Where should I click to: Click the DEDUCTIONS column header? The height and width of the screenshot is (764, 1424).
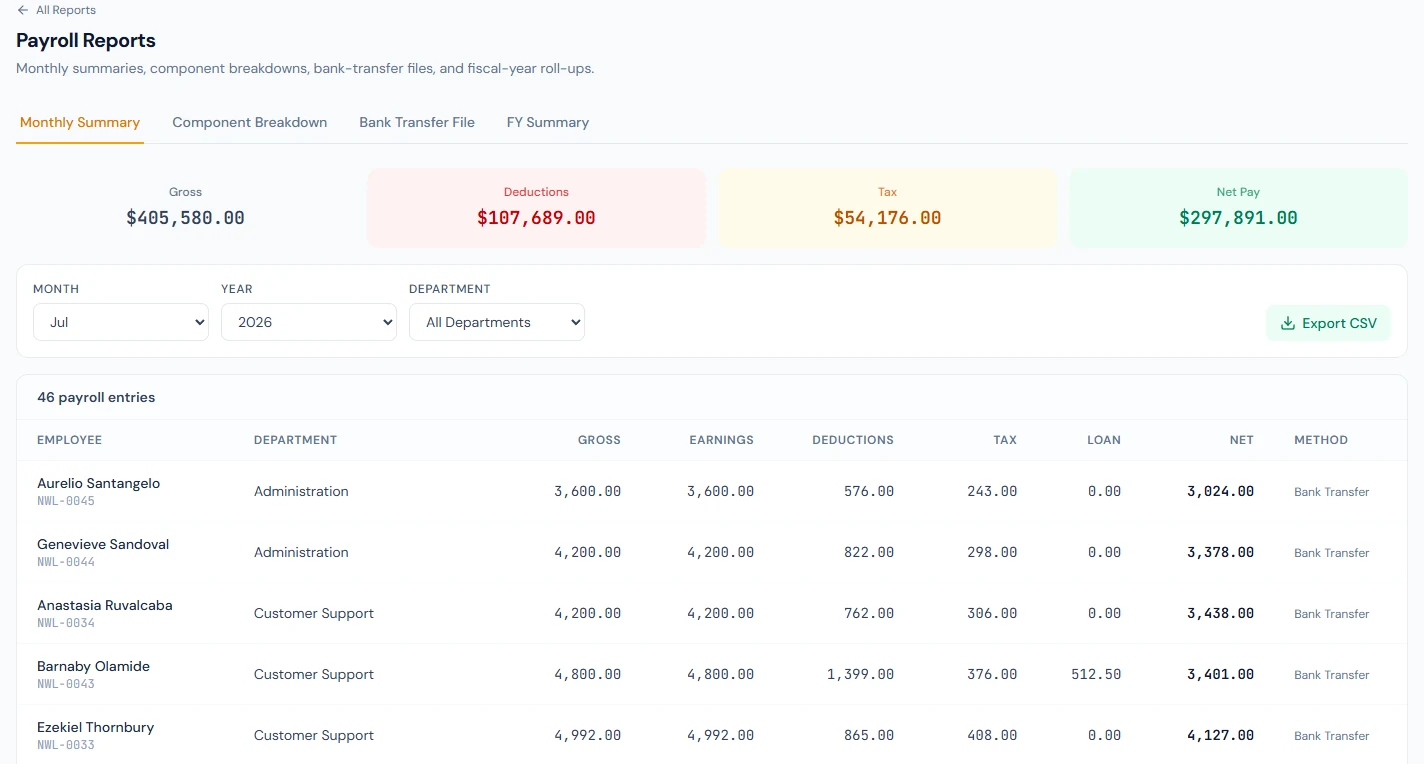point(853,440)
